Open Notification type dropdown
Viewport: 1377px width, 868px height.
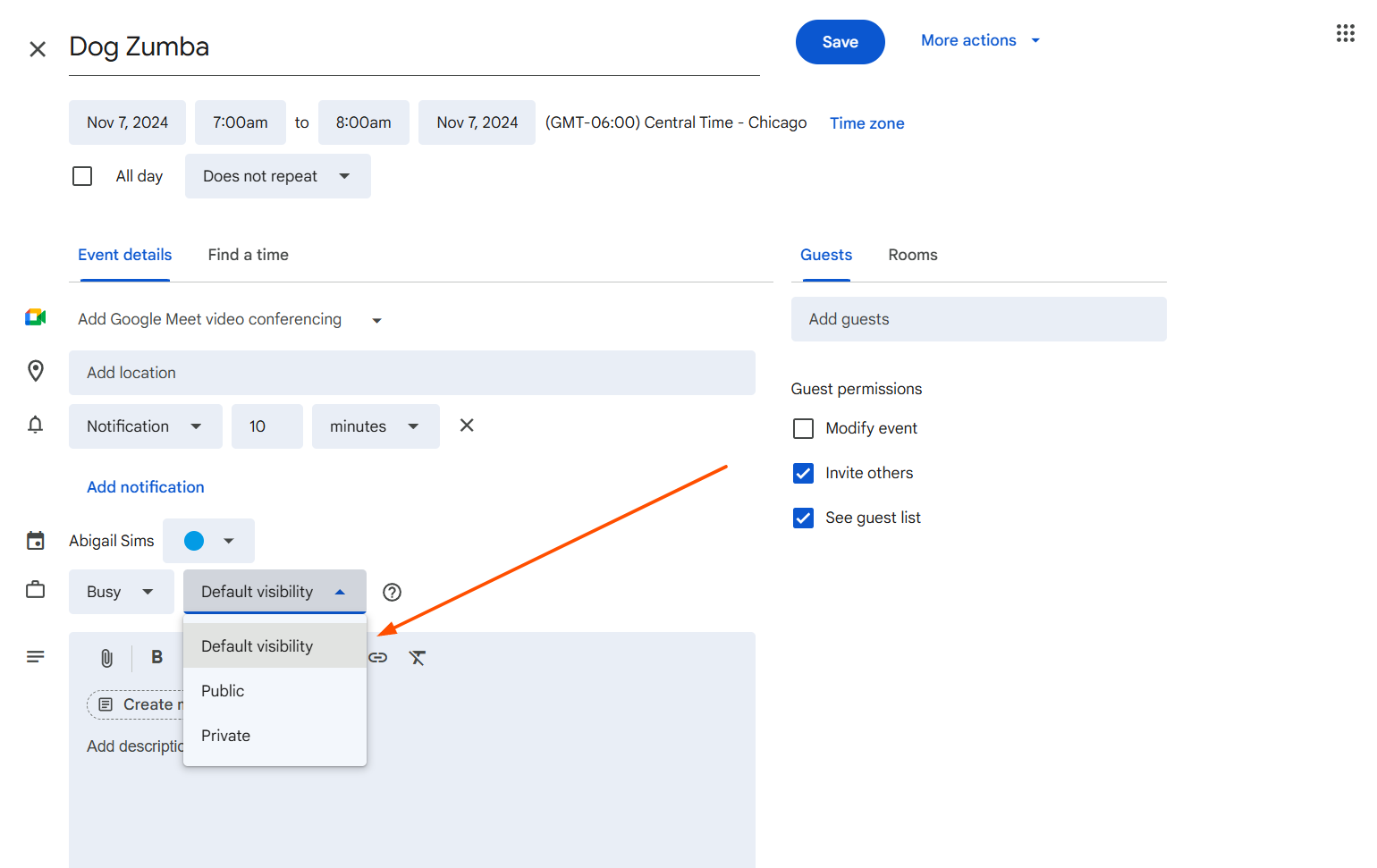(146, 426)
